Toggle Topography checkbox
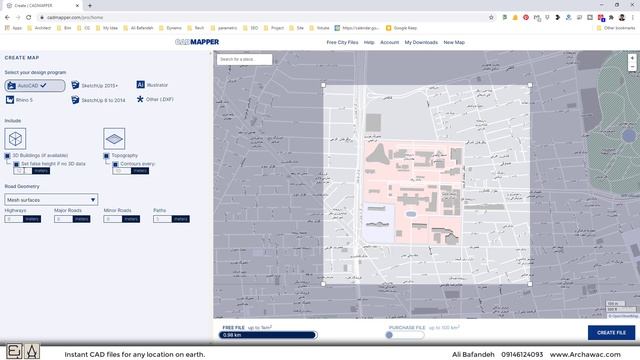The image size is (640, 360). click(106, 156)
